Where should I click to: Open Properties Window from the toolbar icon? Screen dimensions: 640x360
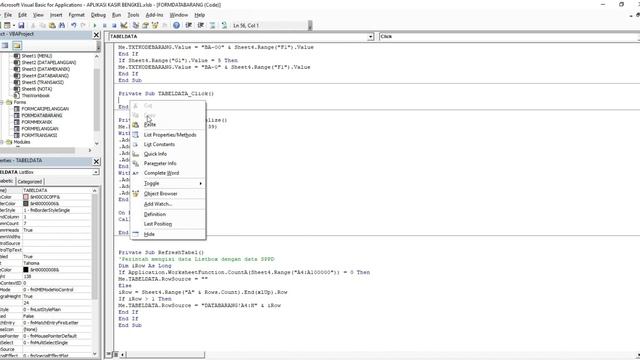145,25
